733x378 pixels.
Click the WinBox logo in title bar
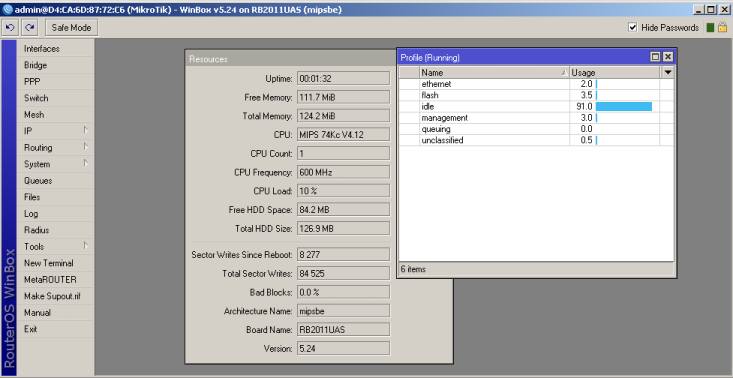coord(7,9)
